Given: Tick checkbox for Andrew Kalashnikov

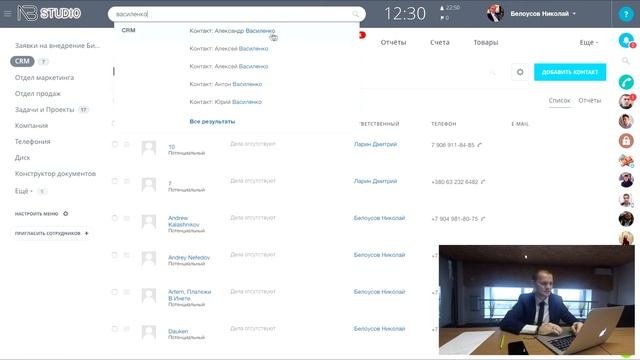Looking at the screenshot, I should pyautogui.click(x=115, y=218).
